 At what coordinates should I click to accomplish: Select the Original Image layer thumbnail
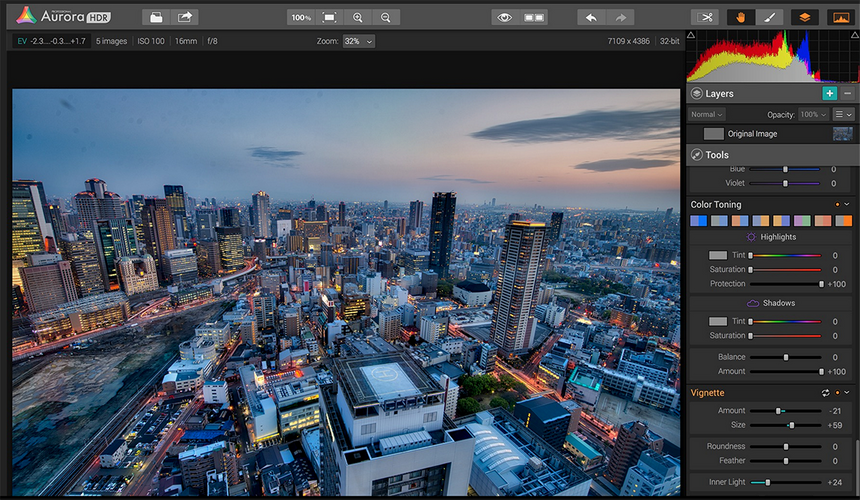click(843, 134)
